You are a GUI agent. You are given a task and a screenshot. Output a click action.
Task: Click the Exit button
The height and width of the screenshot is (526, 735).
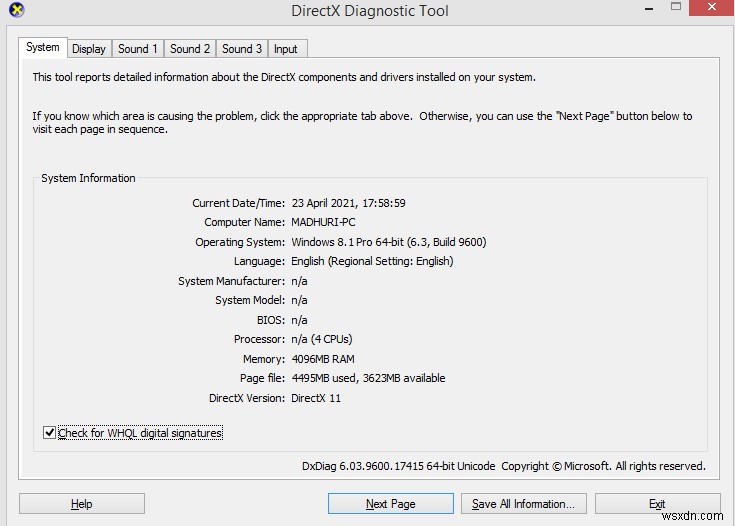657,503
